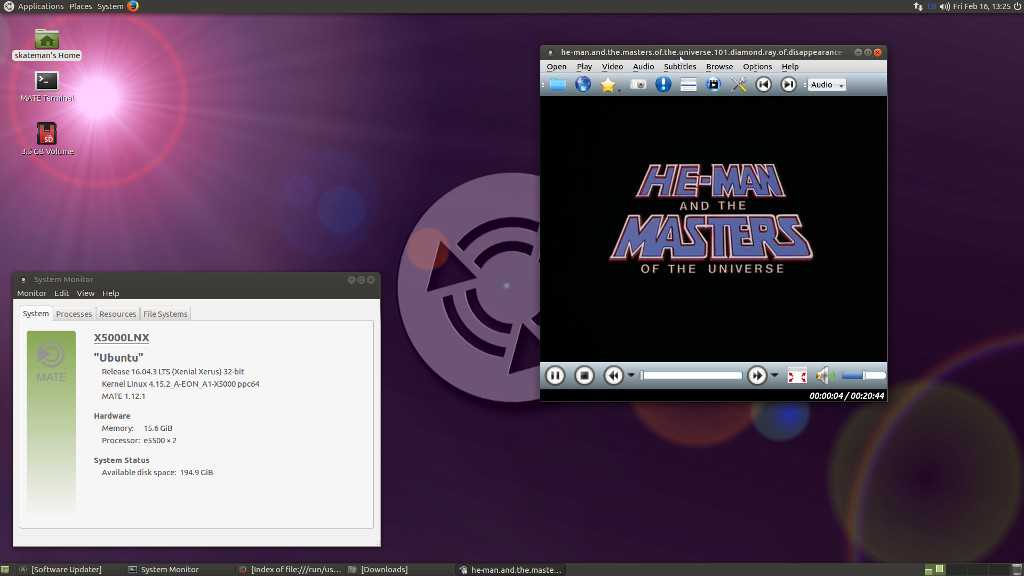Open the Edit menu in System Monitor
1024x576 pixels.
pyautogui.click(x=61, y=293)
